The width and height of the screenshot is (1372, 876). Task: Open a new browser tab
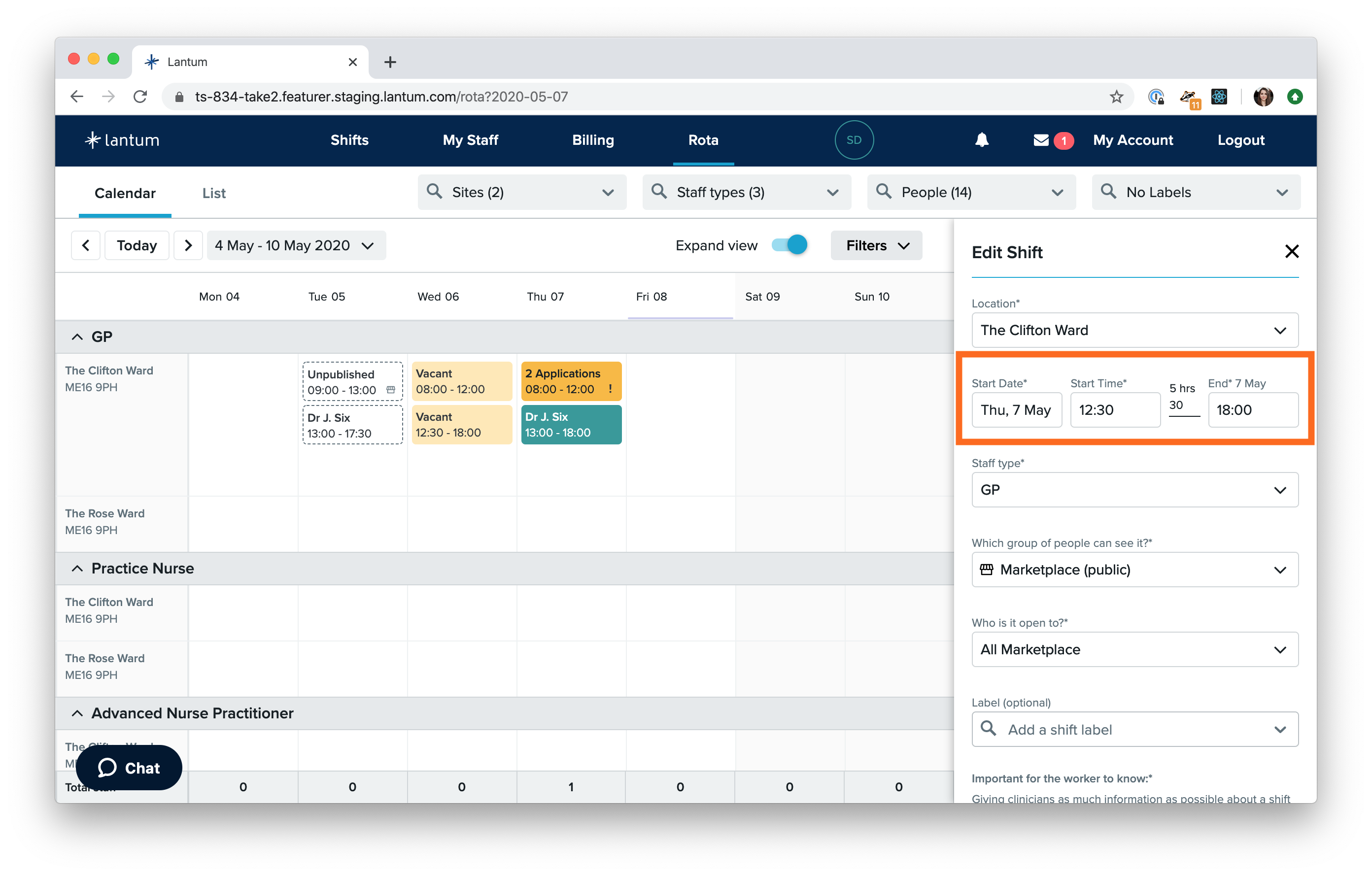[x=390, y=62]
